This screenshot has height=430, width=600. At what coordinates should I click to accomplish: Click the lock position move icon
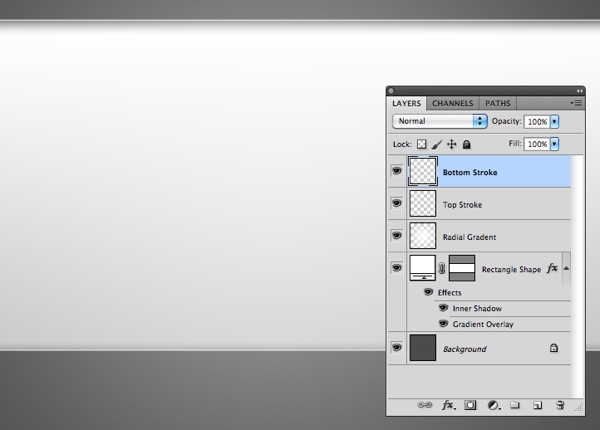[452, 144]
